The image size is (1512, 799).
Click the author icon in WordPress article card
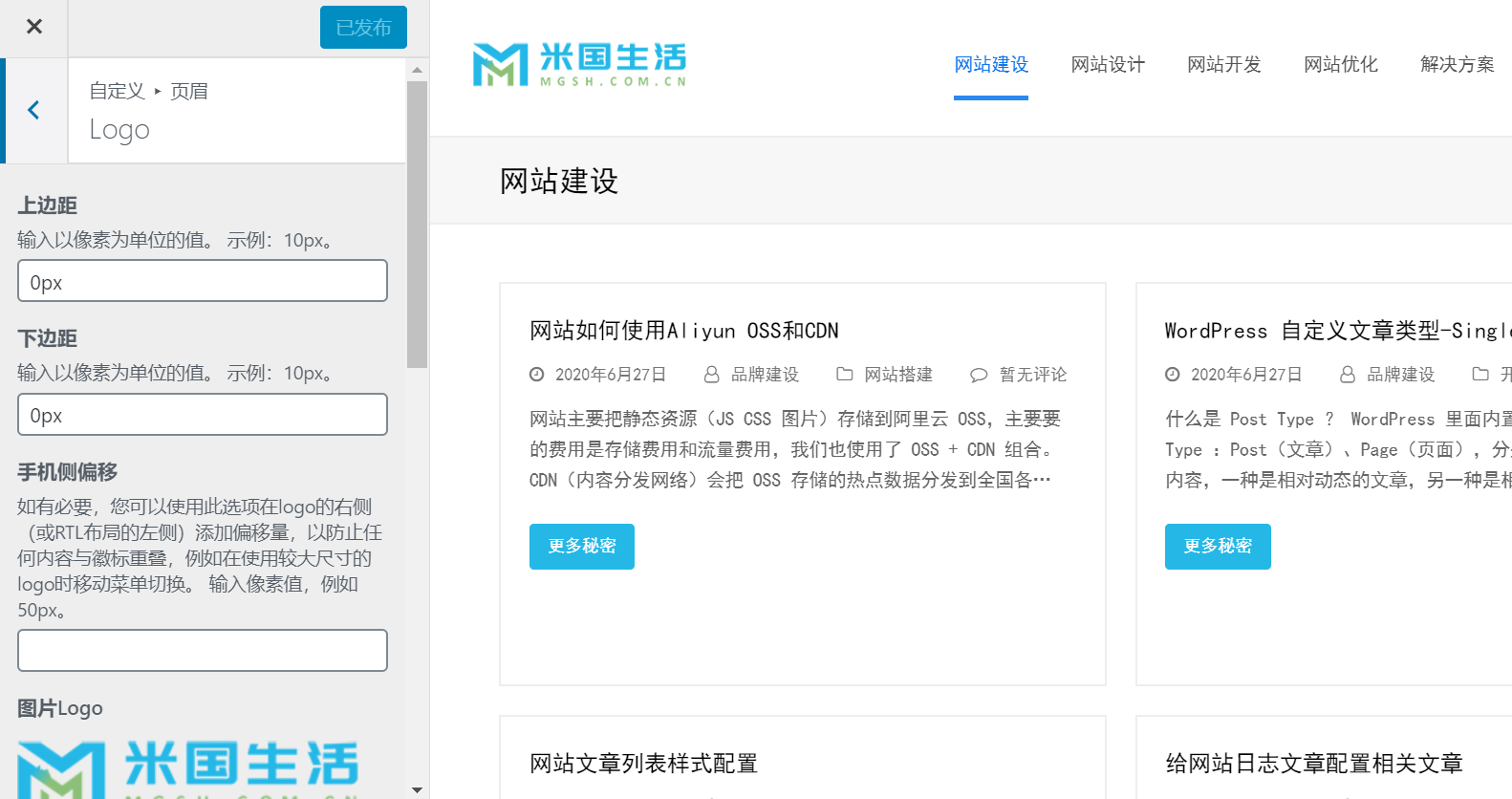[x=1348, y=375]
